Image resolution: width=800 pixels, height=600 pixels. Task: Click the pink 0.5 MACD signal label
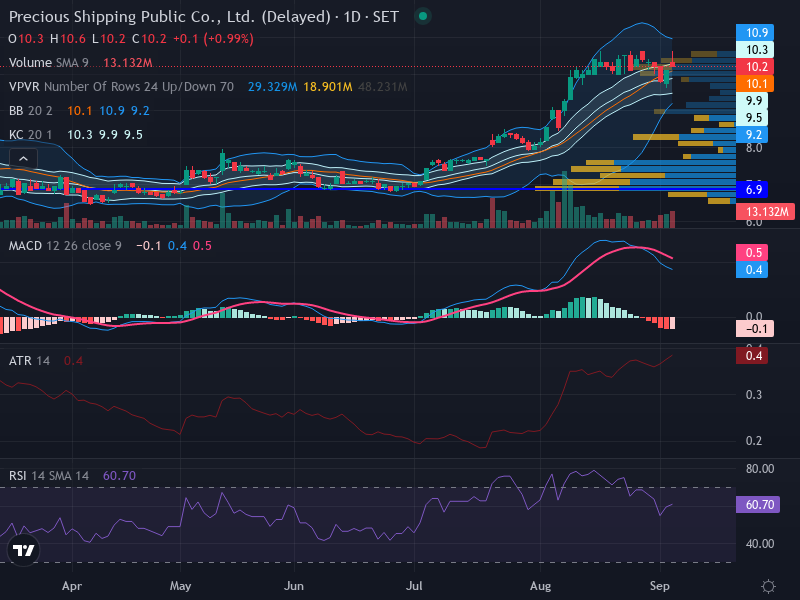click(752, 253)
